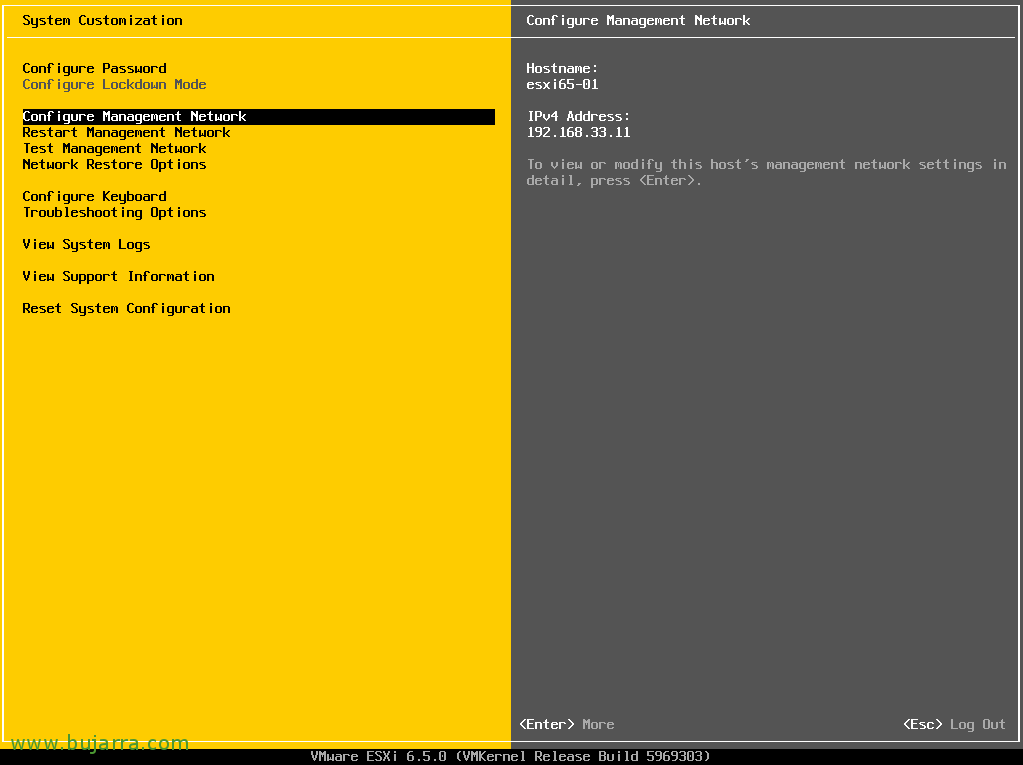
Task: Click the hostname value esxi65-01
Action: 562,85
